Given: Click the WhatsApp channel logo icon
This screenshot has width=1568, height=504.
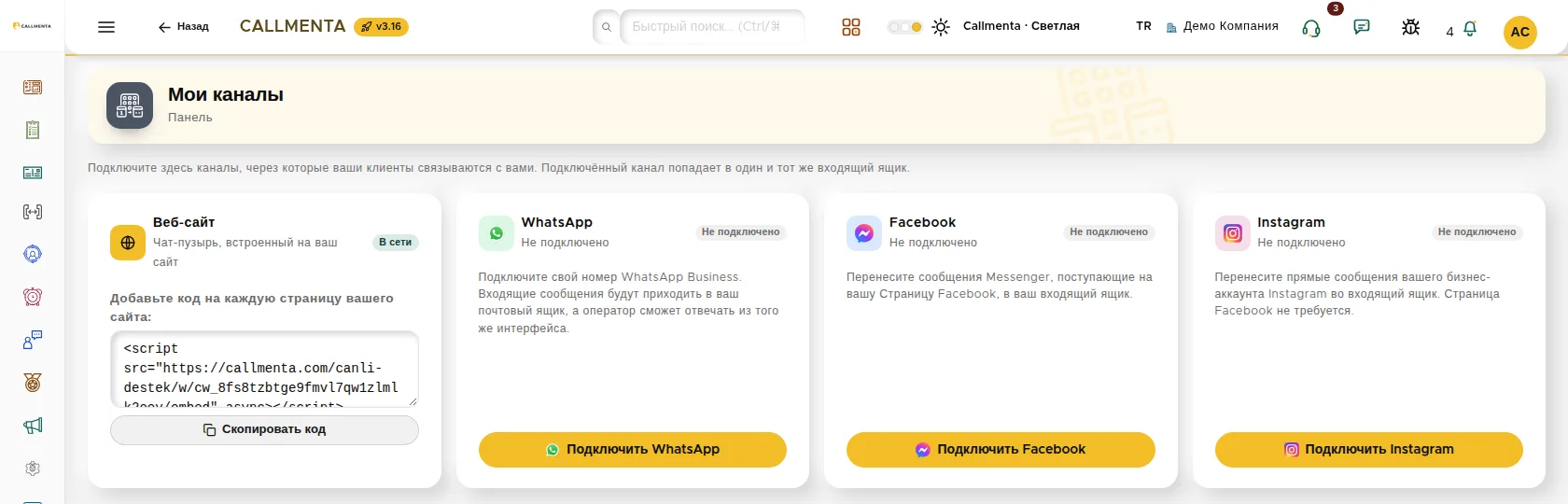Looking at the screenshot, I should click(497, 233).
